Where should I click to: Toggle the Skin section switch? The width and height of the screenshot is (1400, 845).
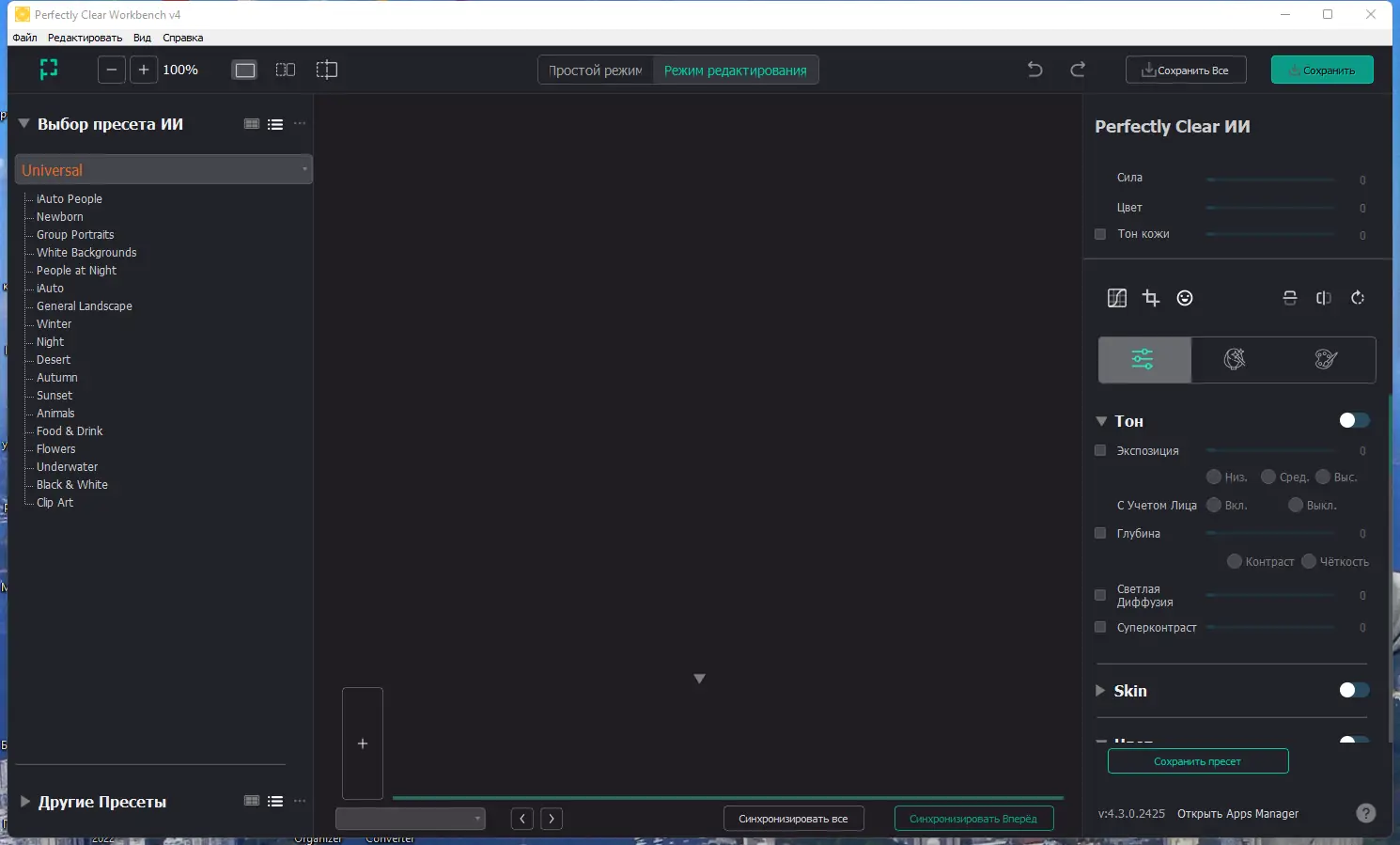coord(1354,690)
